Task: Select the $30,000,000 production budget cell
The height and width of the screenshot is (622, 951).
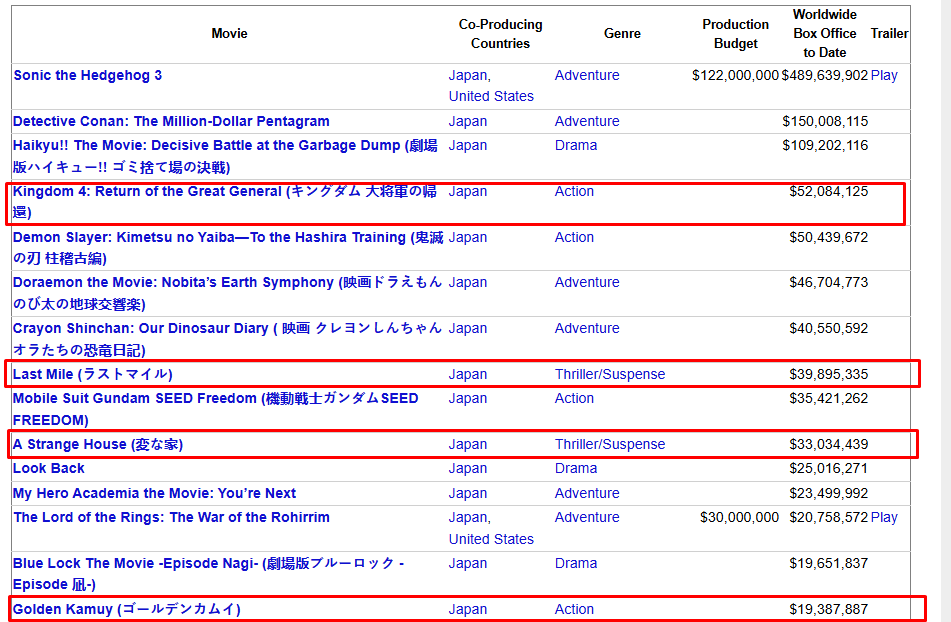Action: click(x=739, y=518)
